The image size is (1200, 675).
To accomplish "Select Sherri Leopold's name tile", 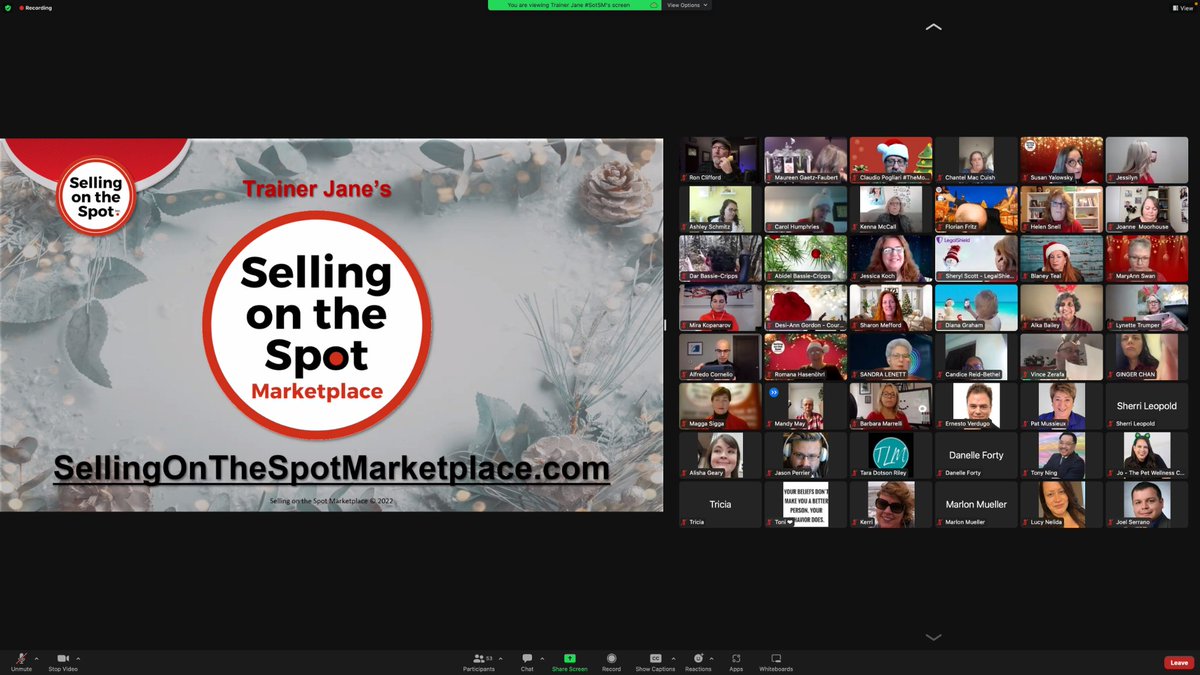I will point(1147,406).
